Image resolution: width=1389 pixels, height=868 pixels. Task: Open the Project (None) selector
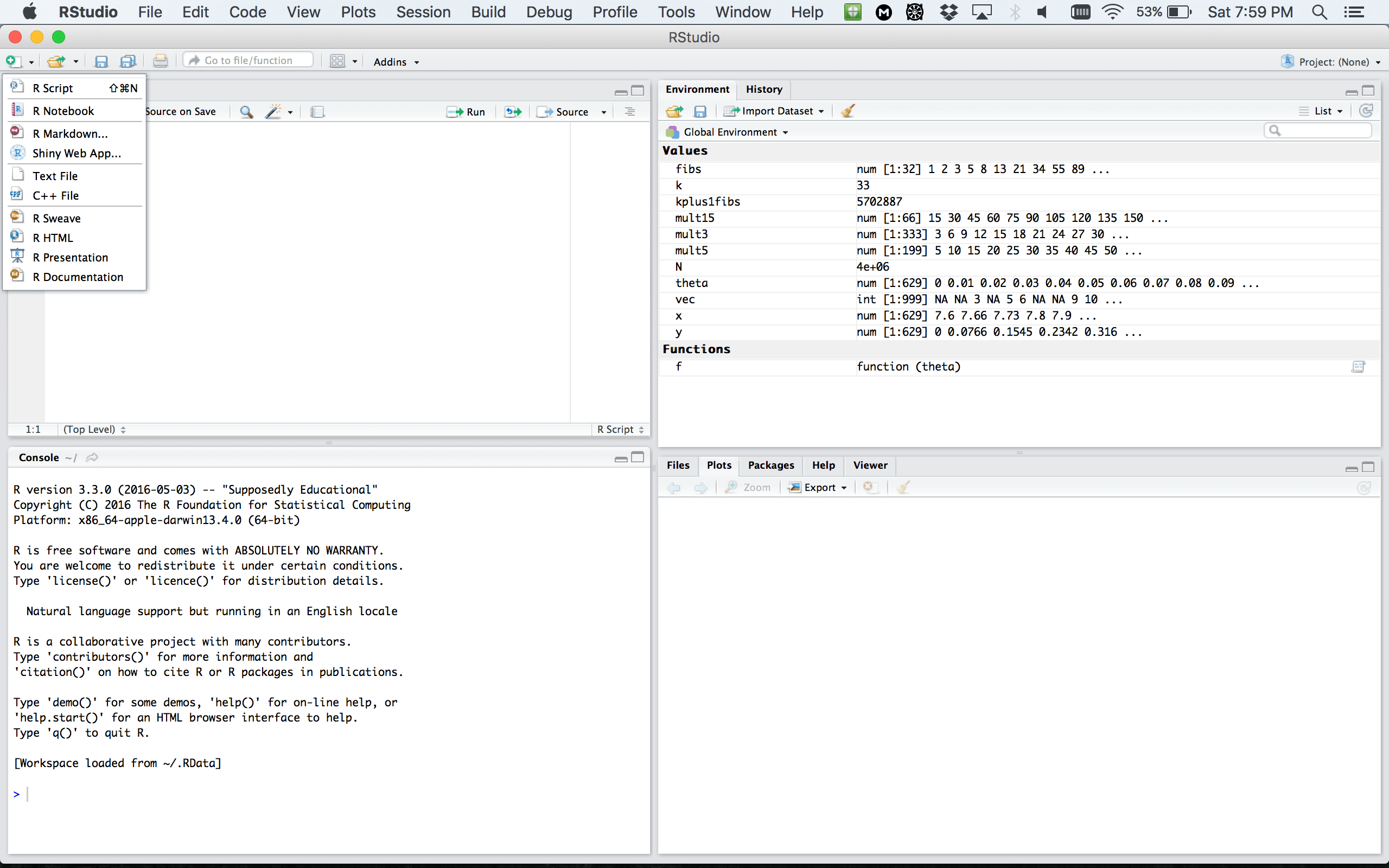[1330, 61]
